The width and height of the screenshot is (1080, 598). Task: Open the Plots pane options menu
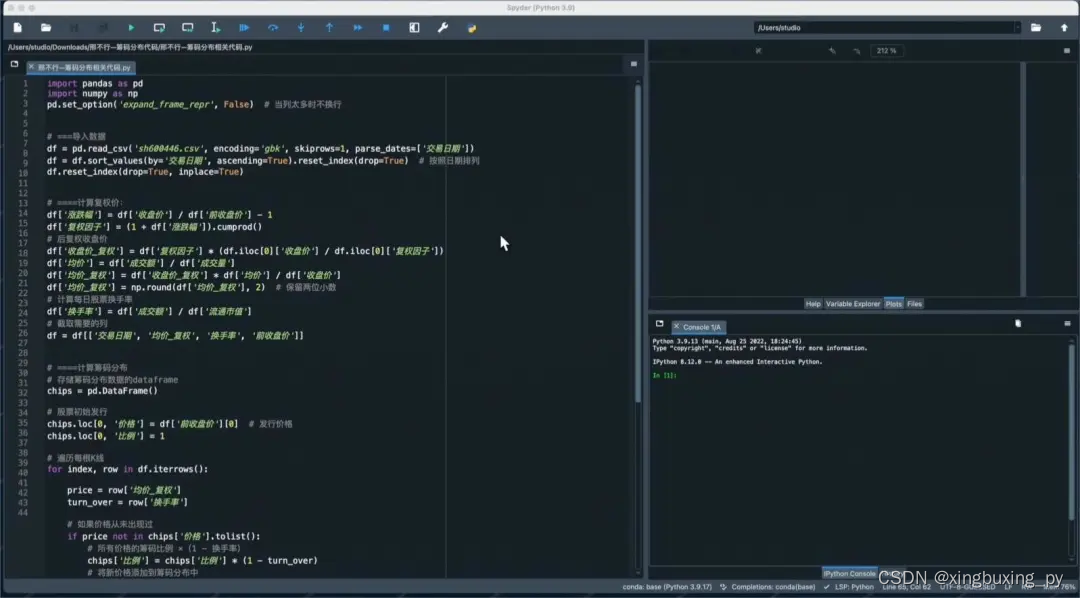click(1067, 51)
